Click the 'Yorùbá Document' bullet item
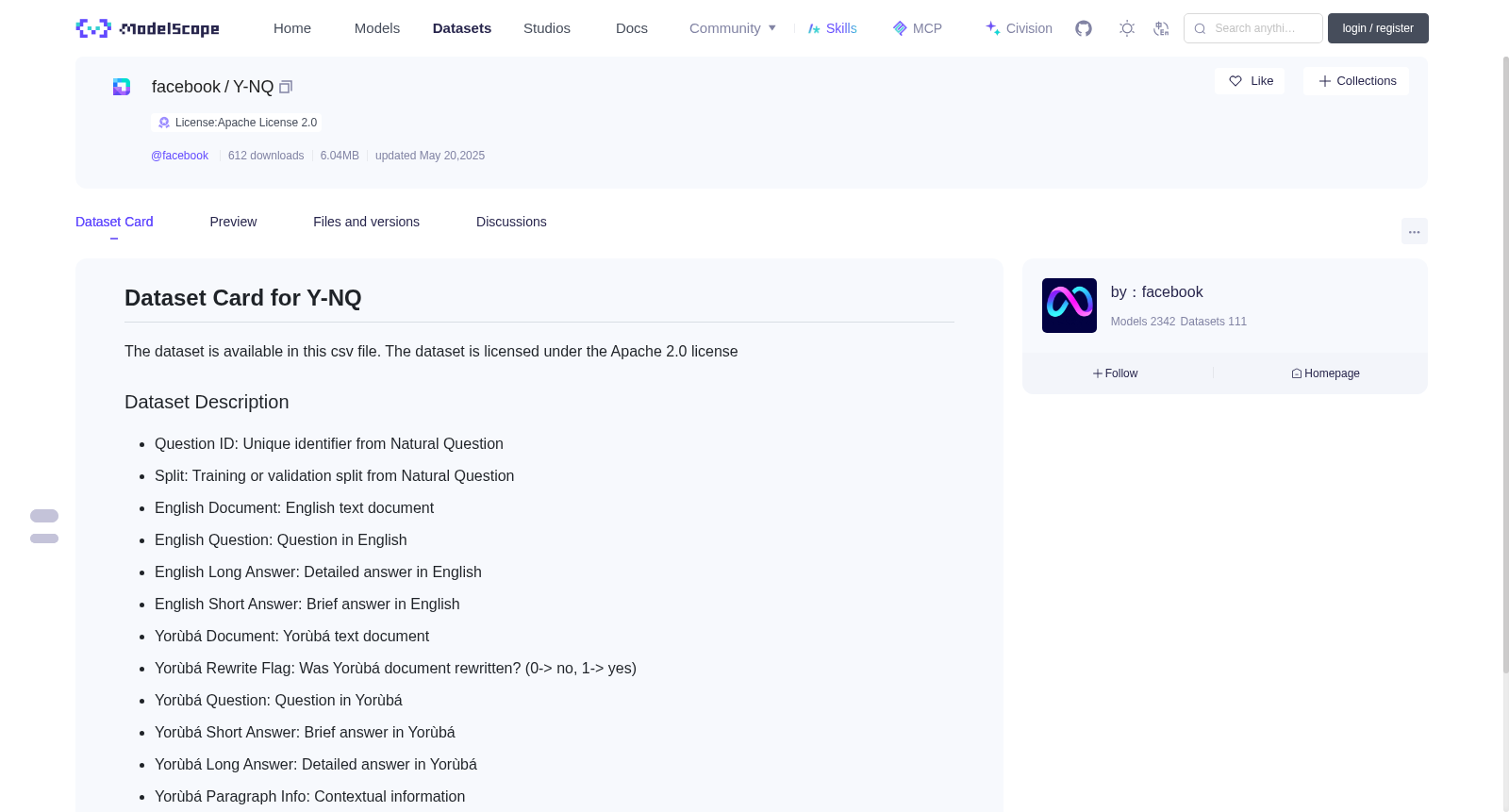 point(292,637)
